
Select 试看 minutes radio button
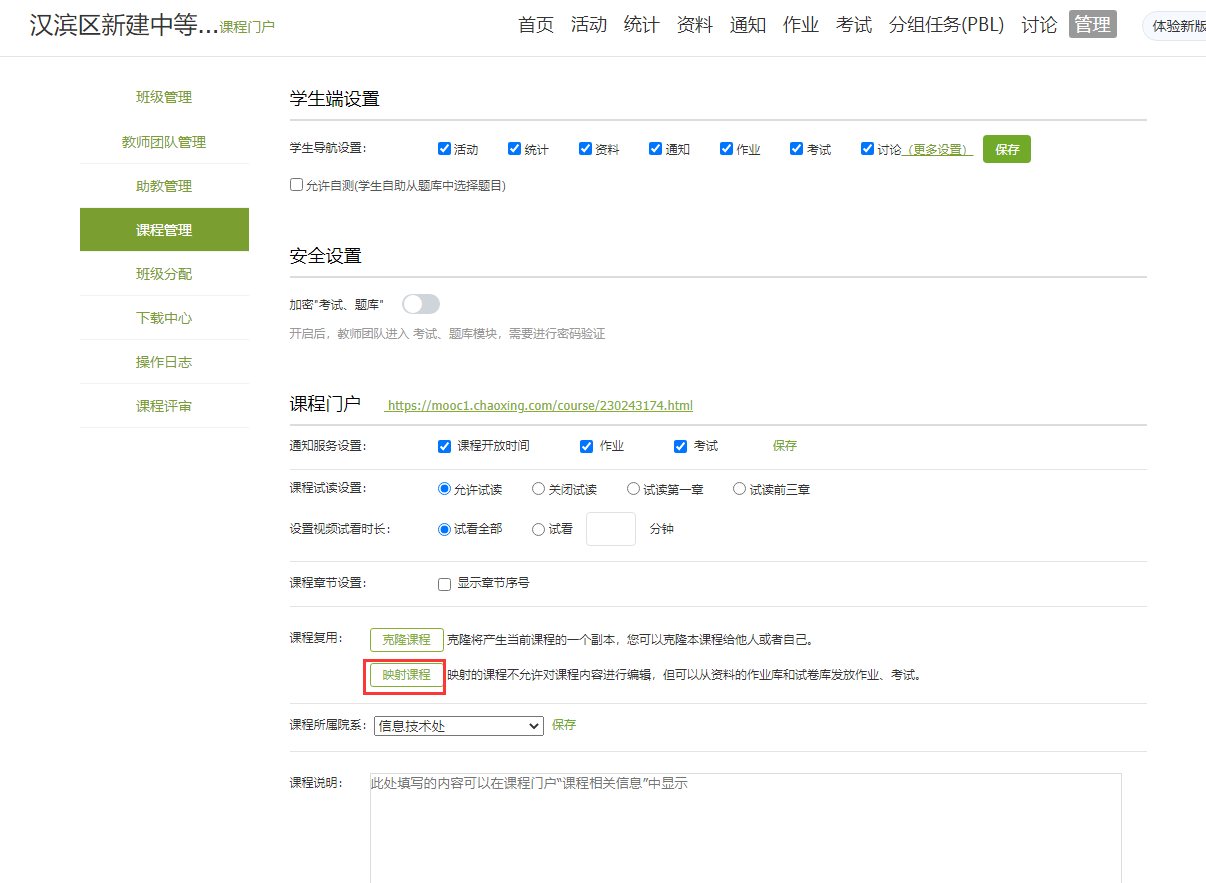tap(539, 529)
